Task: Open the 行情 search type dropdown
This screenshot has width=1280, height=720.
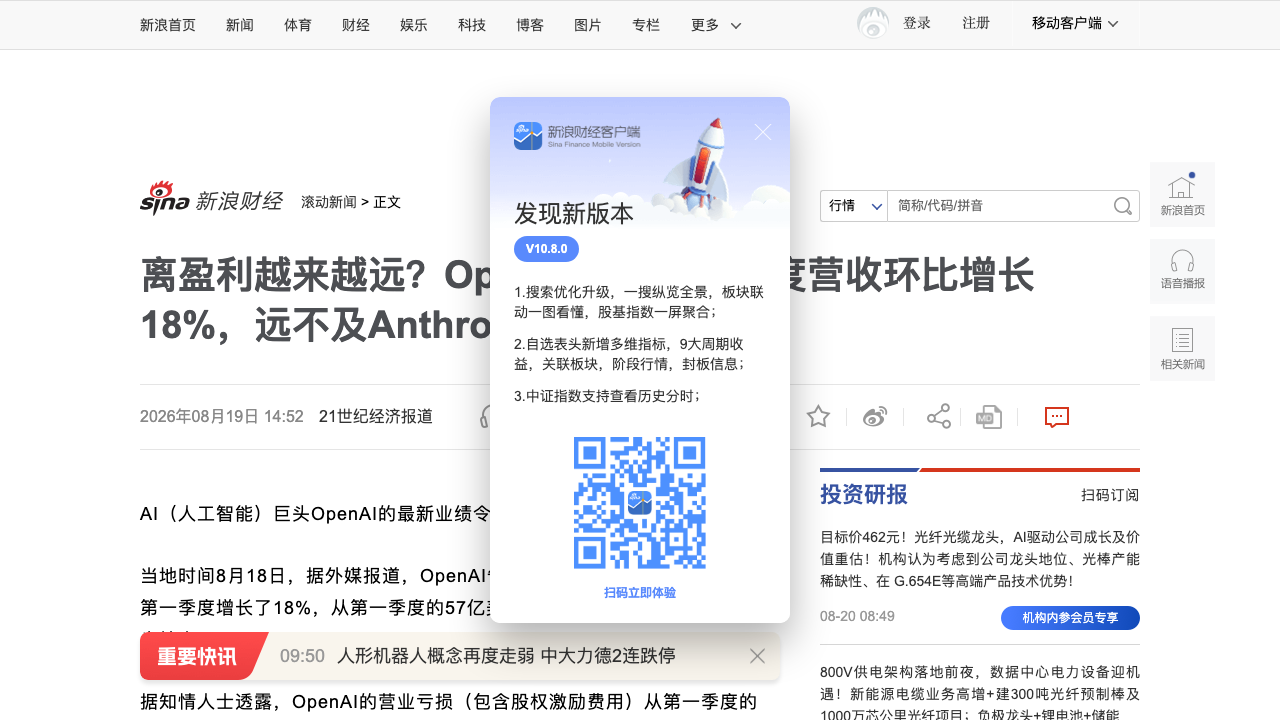Action: tap(853, 206)
